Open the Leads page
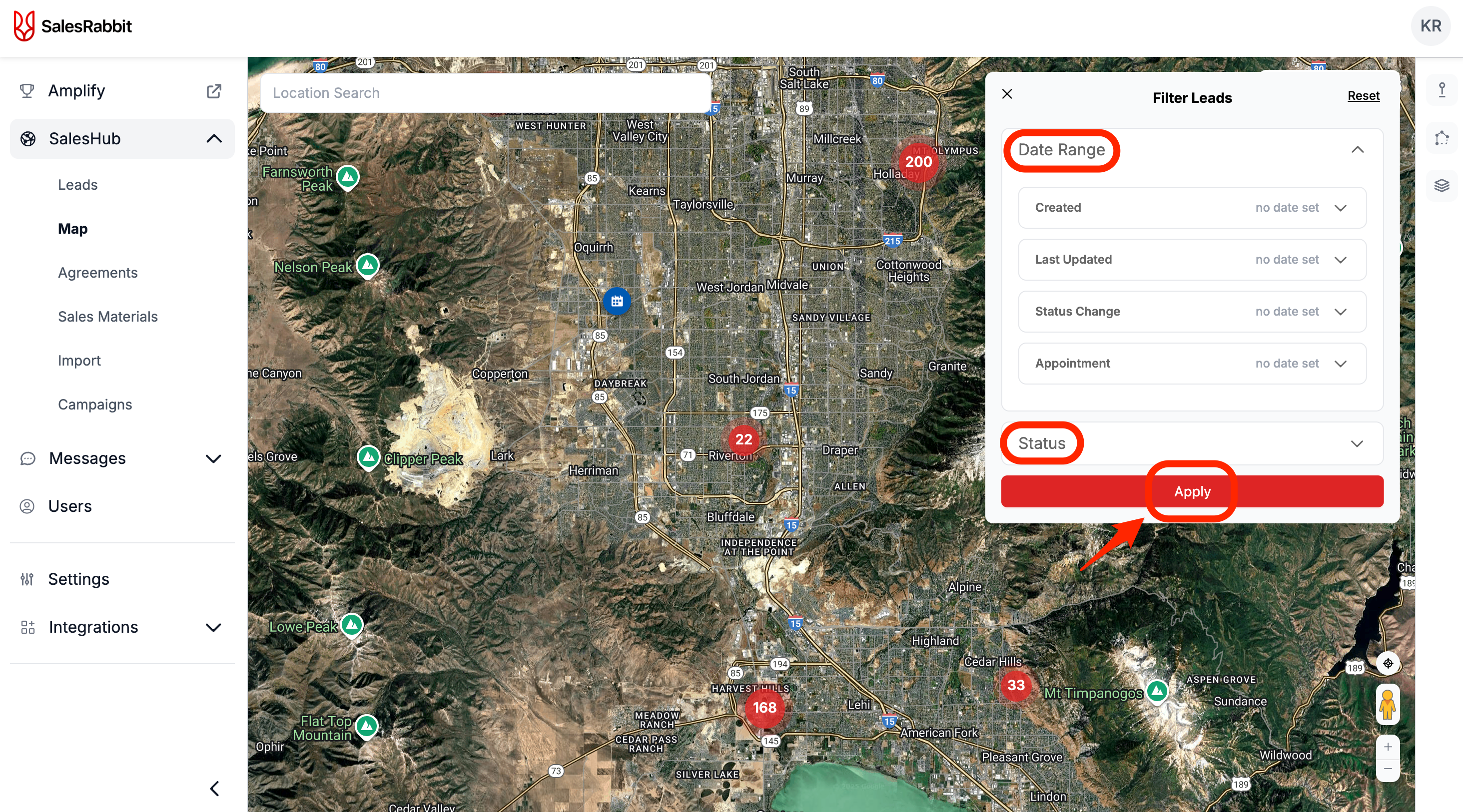The height and width of the screenshot is (812, 1463). tap(78, 185)
